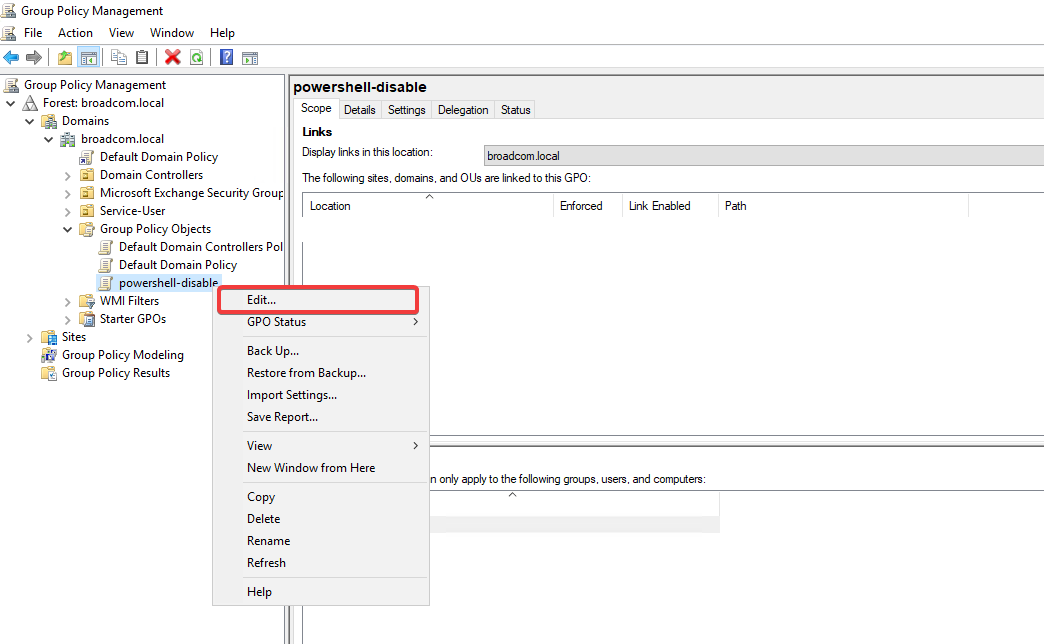
Task: Switch to the Settings tab
Action: [406, 110]
